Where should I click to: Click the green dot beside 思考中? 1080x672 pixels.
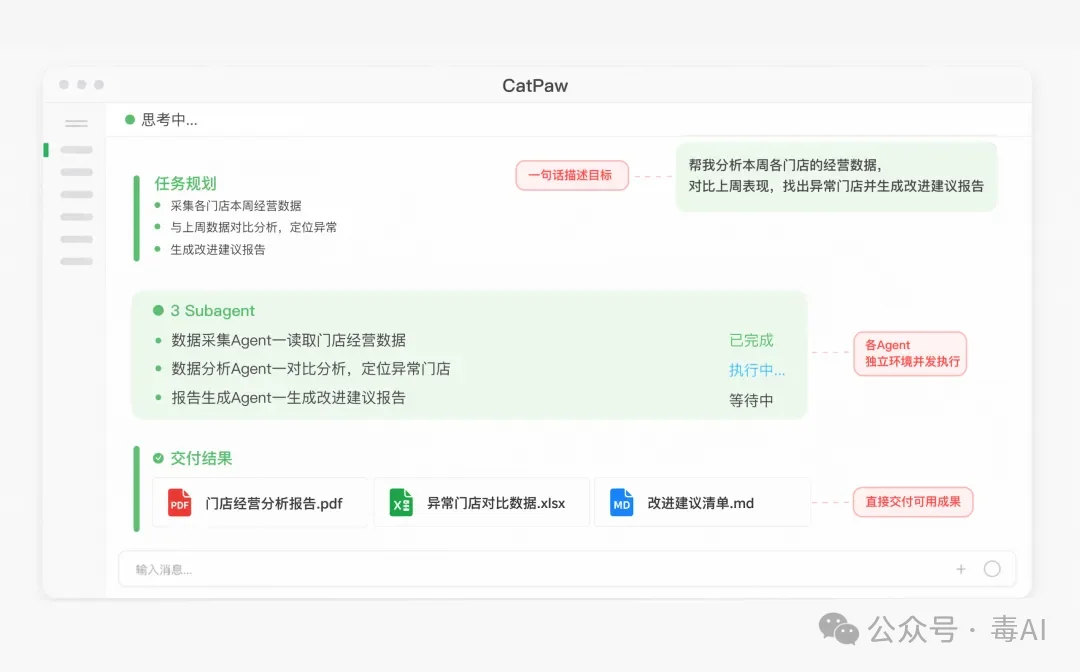(129, 120)
